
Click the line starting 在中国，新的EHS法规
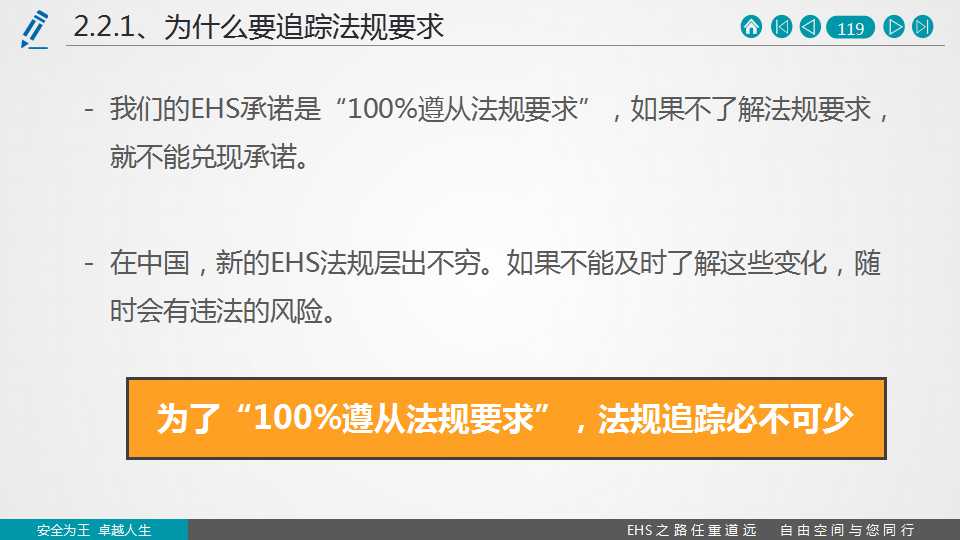(x=495, y=264)
